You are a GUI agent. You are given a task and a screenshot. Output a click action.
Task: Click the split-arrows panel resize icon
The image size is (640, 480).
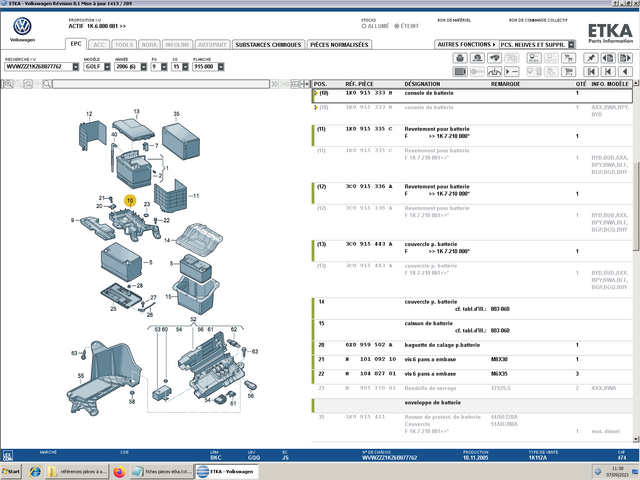click(305, 84)
